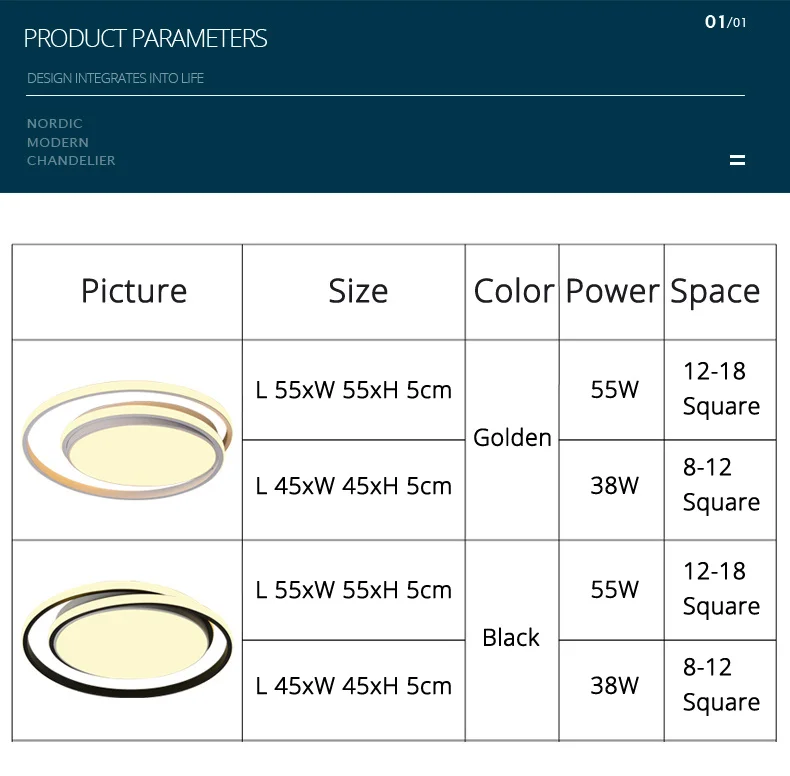This screenshot has width=790, height=776.
Task: Click the 45cm size cell for Golden lamp
Action: coord(354,486)
